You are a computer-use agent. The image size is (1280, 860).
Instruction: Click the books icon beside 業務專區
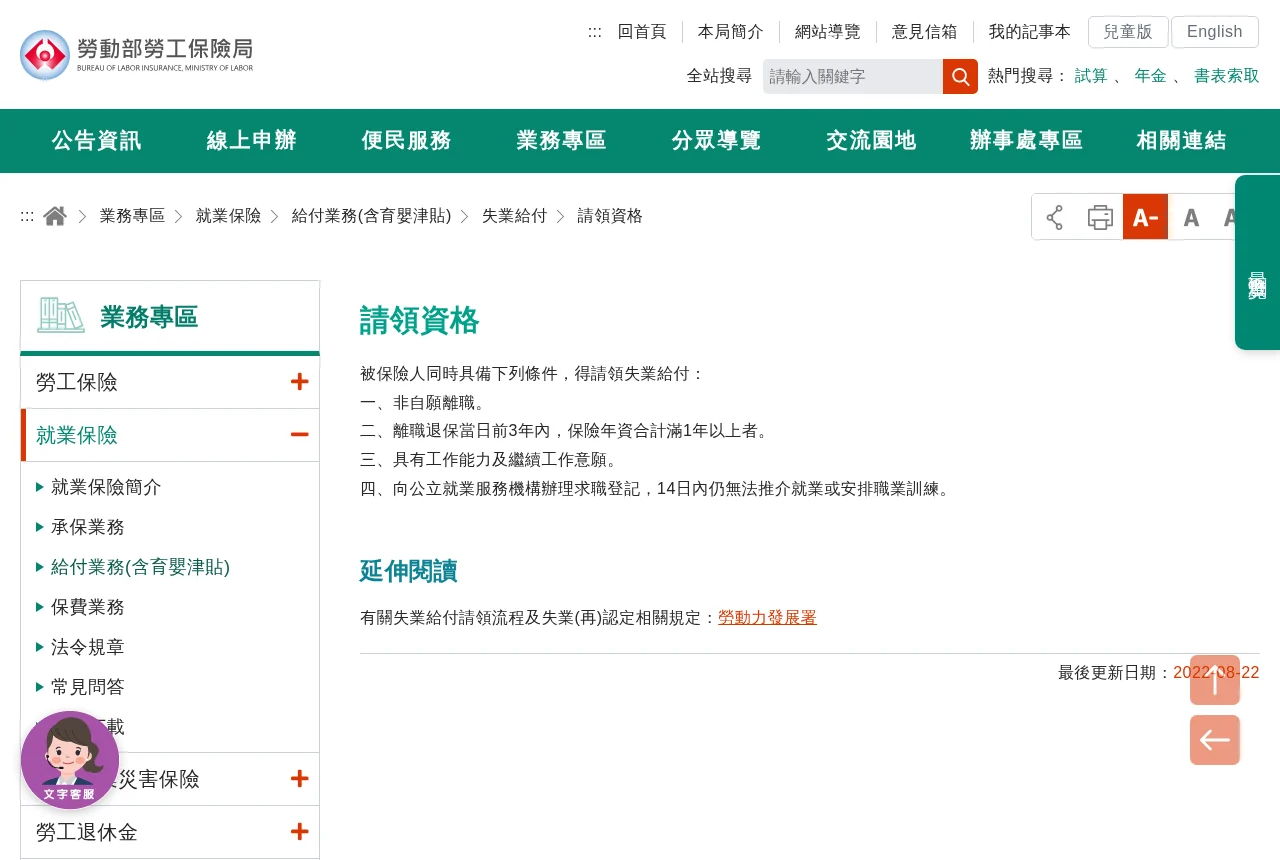(x=61, y=315)
